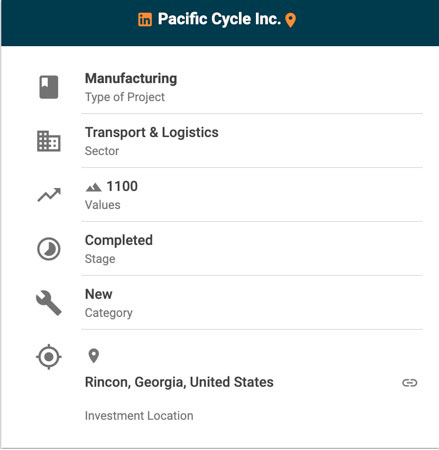This screenshot has width=439, height=450.
Task: Click the Manufacturing project type value
Action: [131, 79]
